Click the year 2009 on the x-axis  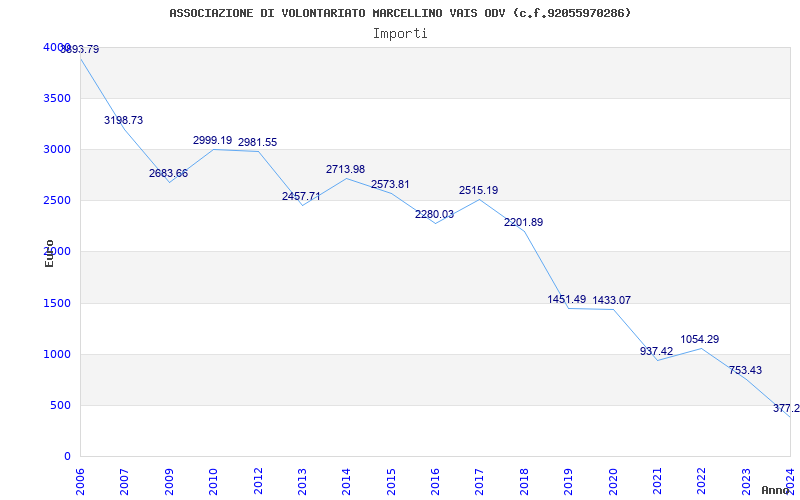pyautogui.click(x=169, y=481)
